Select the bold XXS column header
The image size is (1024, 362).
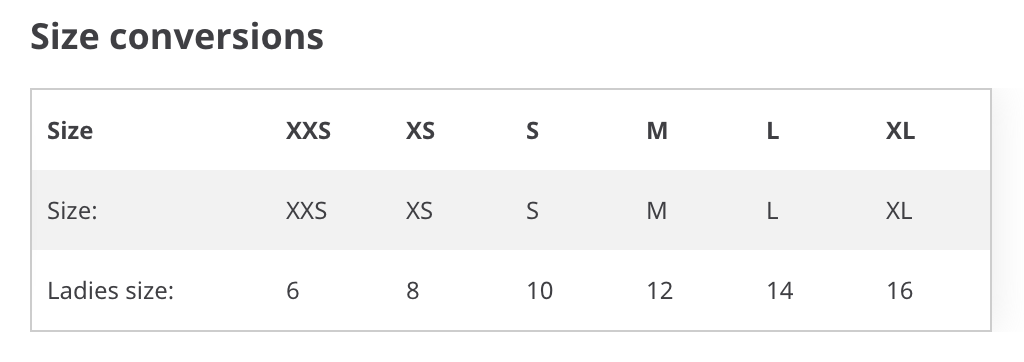308,131
